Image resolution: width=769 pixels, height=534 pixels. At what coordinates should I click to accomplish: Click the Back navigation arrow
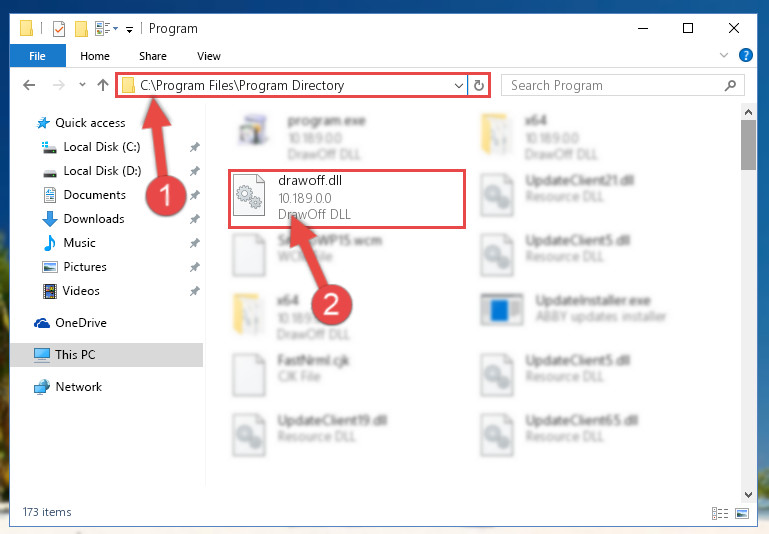[29, 85]
